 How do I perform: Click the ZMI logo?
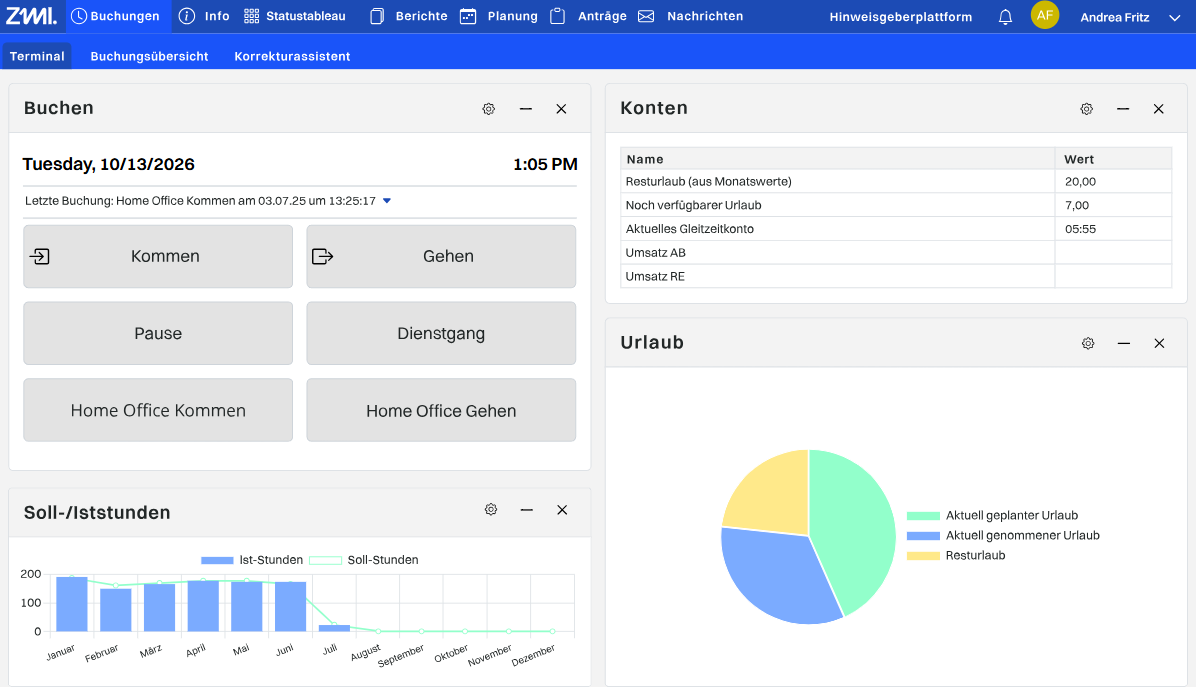point(31,15)
